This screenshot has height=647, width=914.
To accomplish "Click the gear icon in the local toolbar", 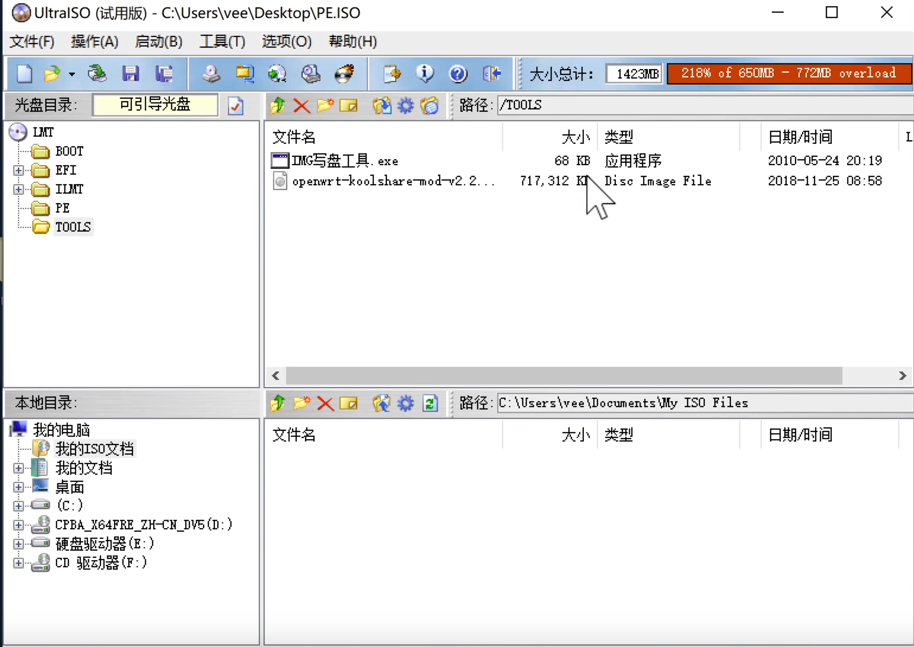I will click(x=405, y=403).
